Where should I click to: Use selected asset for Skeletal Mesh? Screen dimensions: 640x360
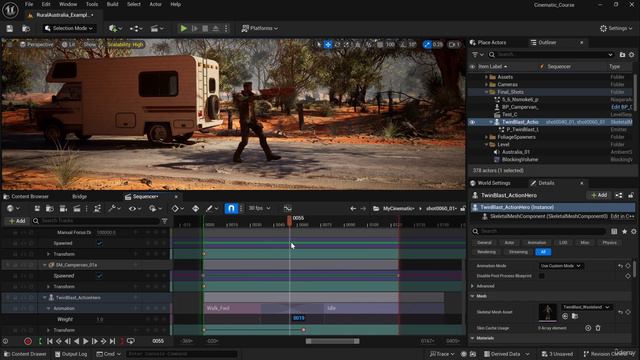tap(565, 316)
